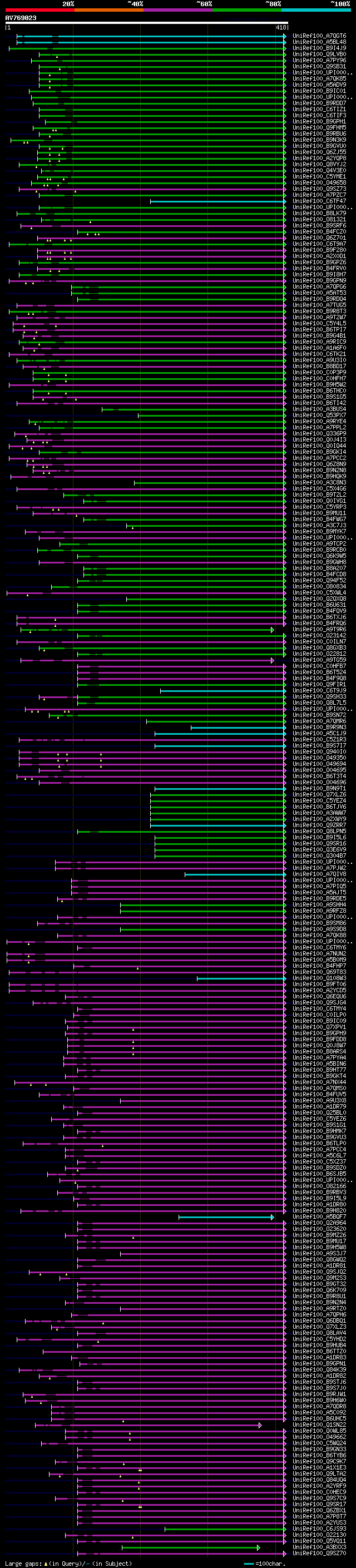Open hit UniRef100_A7QGT6
This screenshot has height=1568, width=356.
319,36
